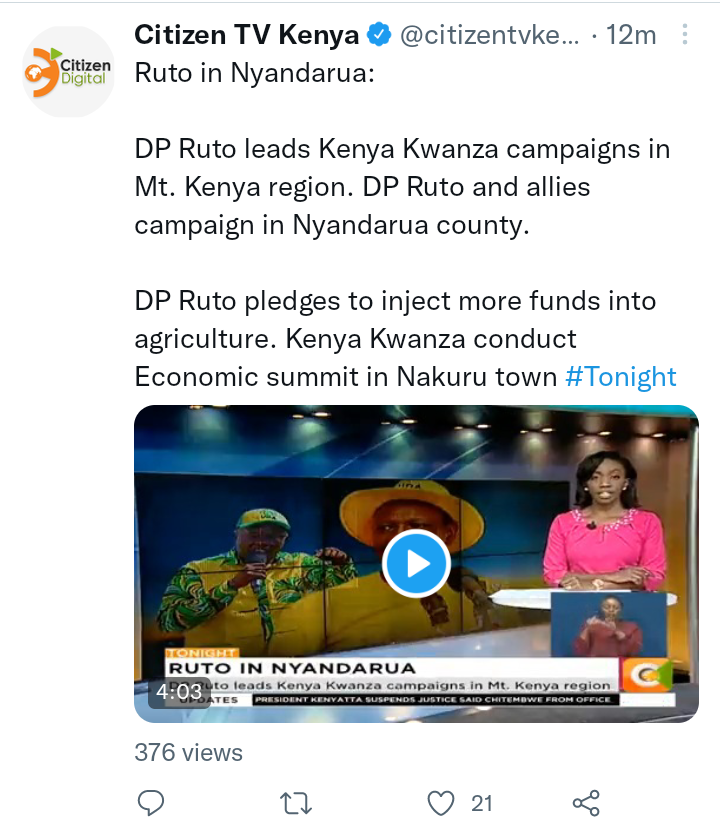Click the blue verified badge
The width and height of the screenshot is (720, 836).
click(x=379, y=35)
